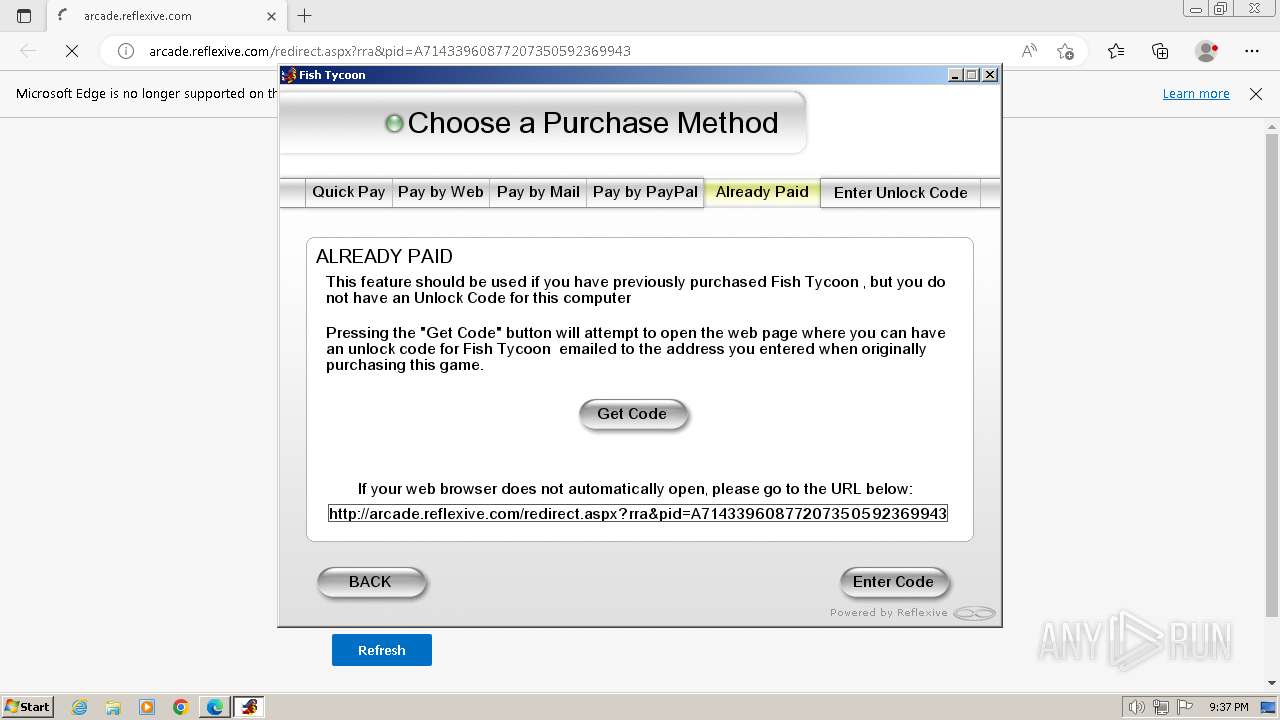
Task: Click the Choose a Purchase Method heading
Action: coord(592,122)
